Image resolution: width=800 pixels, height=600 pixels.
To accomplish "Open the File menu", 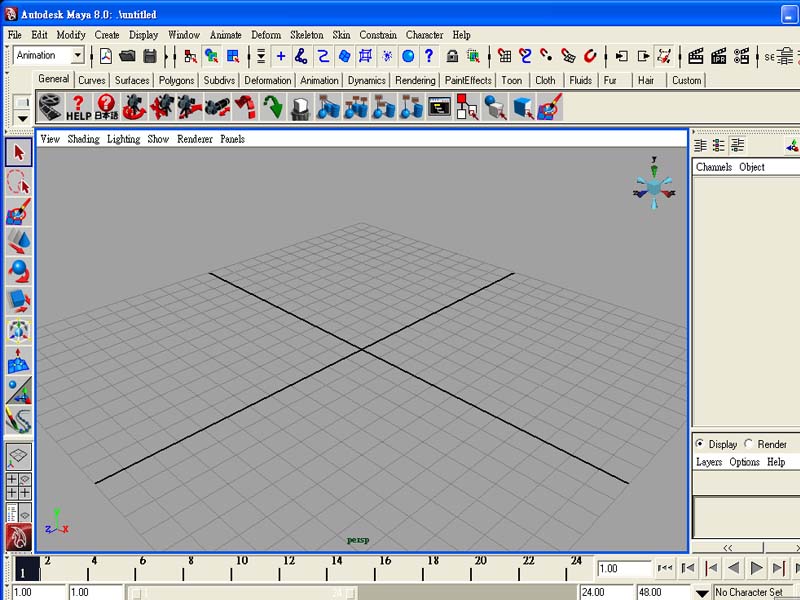I will [15, 35].
